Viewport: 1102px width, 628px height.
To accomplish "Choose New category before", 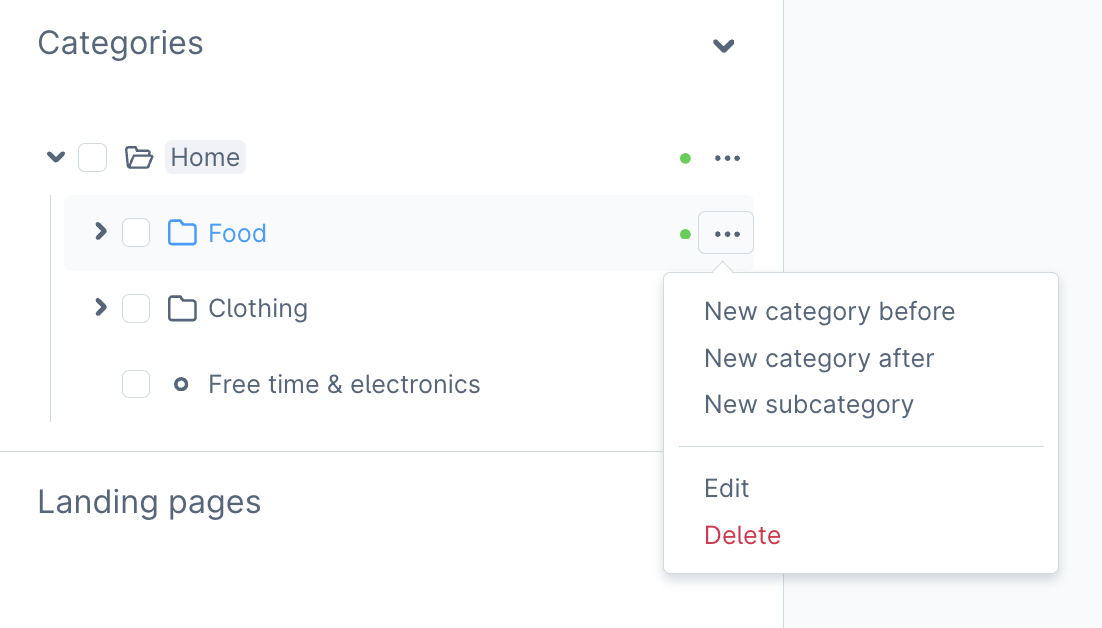I will tap(829, 312).
